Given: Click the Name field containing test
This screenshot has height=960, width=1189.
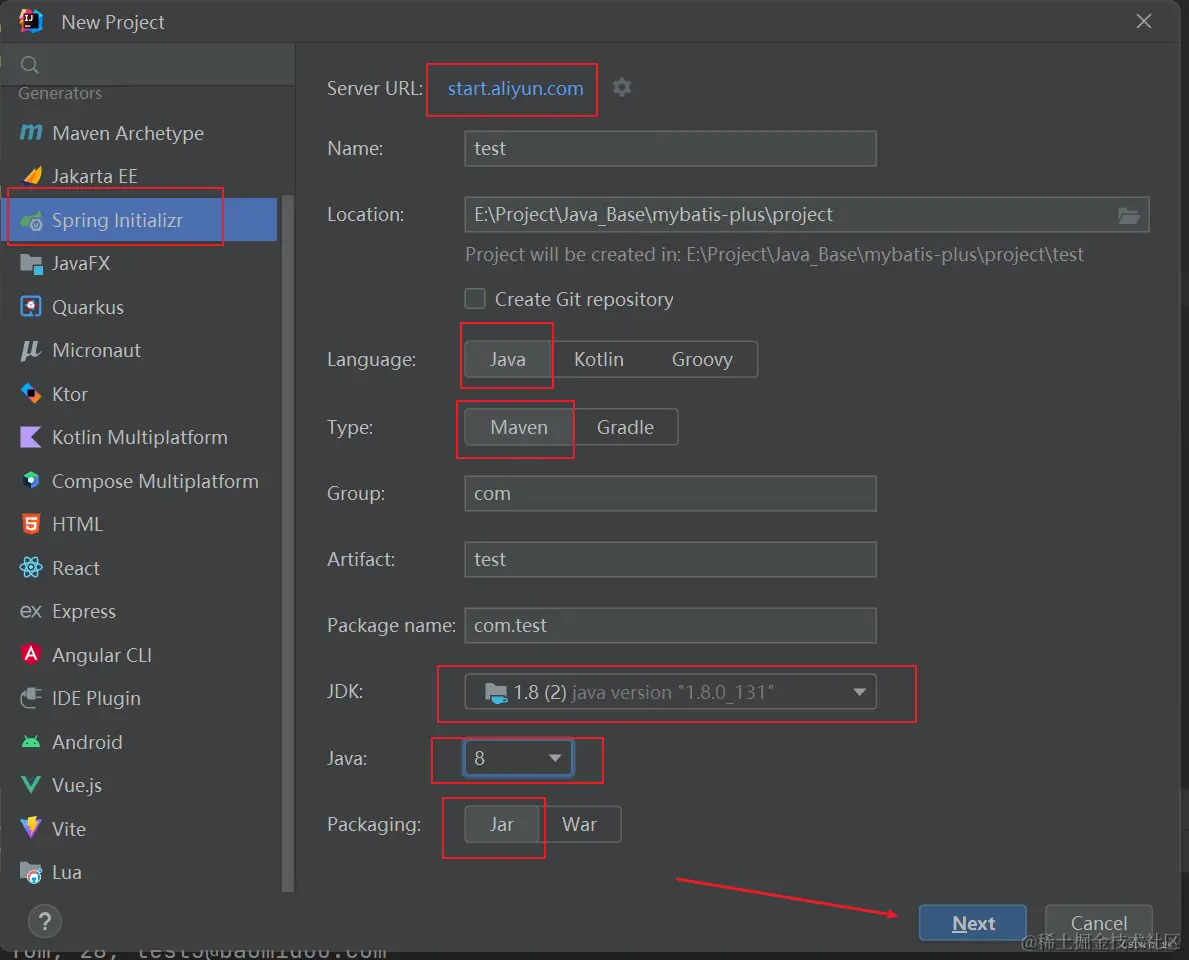Looking at the screenshot, I should [x=670, y=149].
